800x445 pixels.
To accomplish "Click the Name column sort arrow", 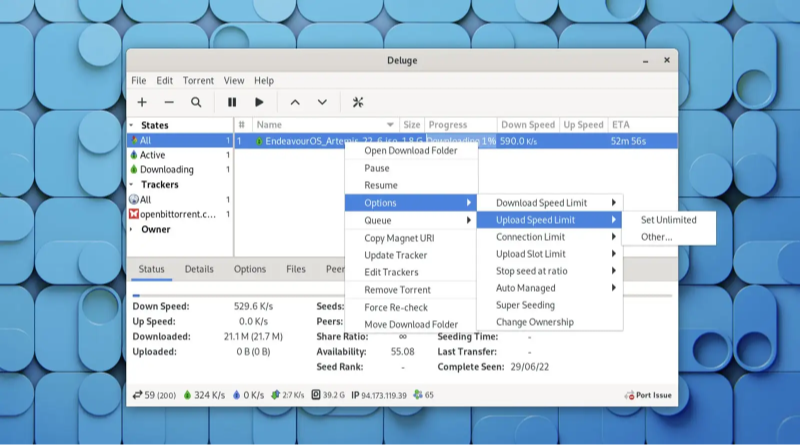I will 390,125.
